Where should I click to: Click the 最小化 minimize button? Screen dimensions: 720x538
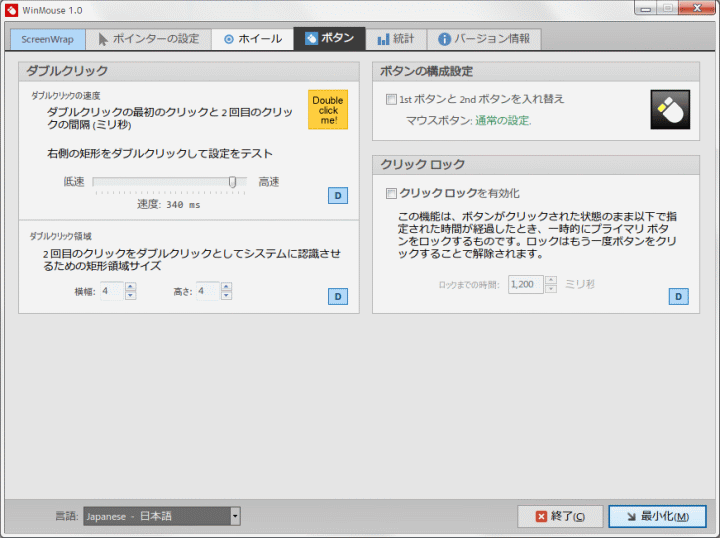click(658, 517)
